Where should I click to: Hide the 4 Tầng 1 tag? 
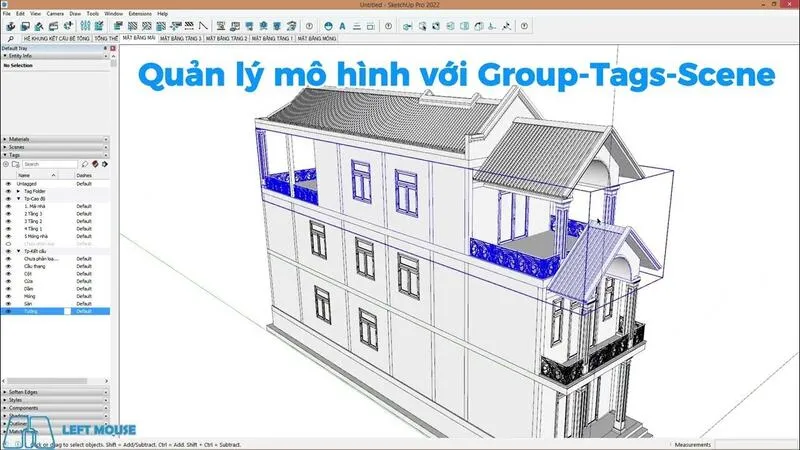(x=8, y=229)
